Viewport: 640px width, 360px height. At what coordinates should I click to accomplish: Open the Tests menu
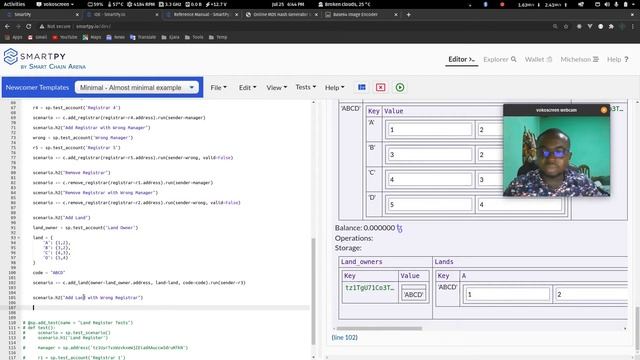305,87
